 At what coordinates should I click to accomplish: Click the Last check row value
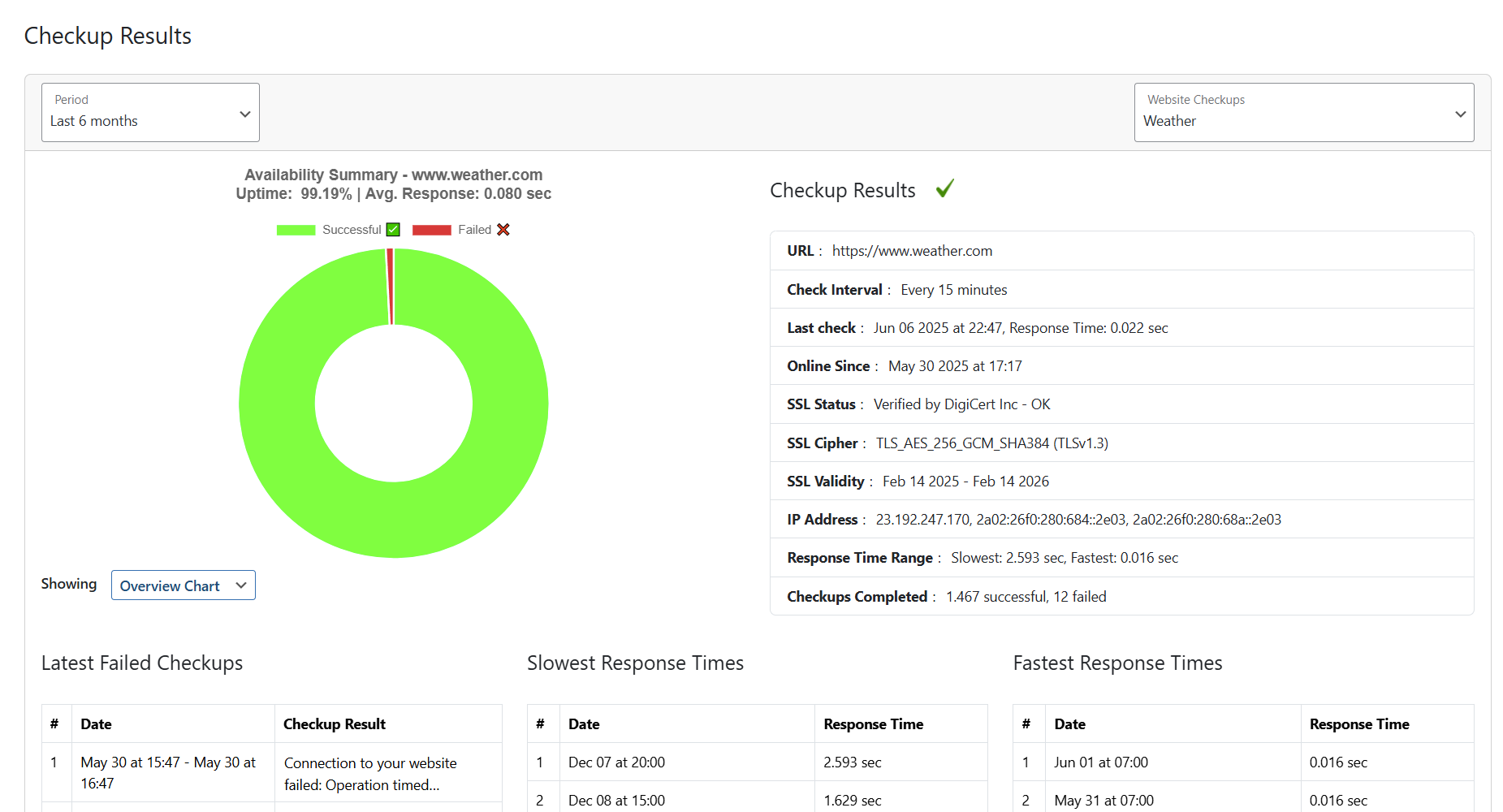tap(1021, 328)
